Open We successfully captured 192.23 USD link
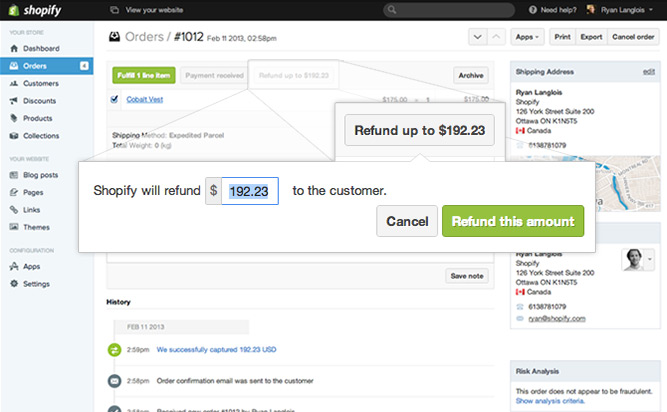The image size is (667, 412). (x=217, y=349)
